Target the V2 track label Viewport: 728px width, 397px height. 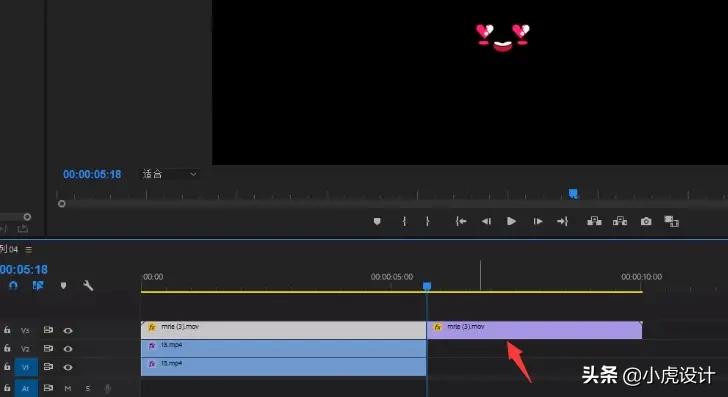click(26, 349)
